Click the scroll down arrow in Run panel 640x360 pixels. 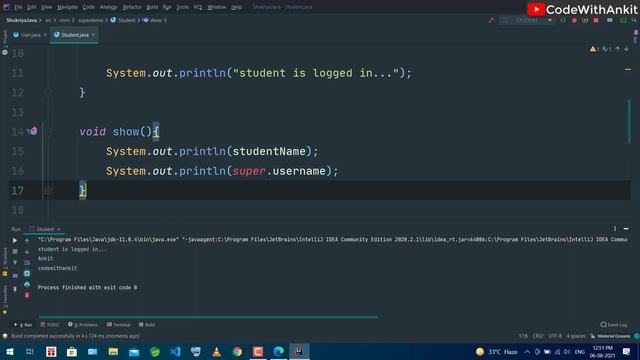click(x=27, y=251)
